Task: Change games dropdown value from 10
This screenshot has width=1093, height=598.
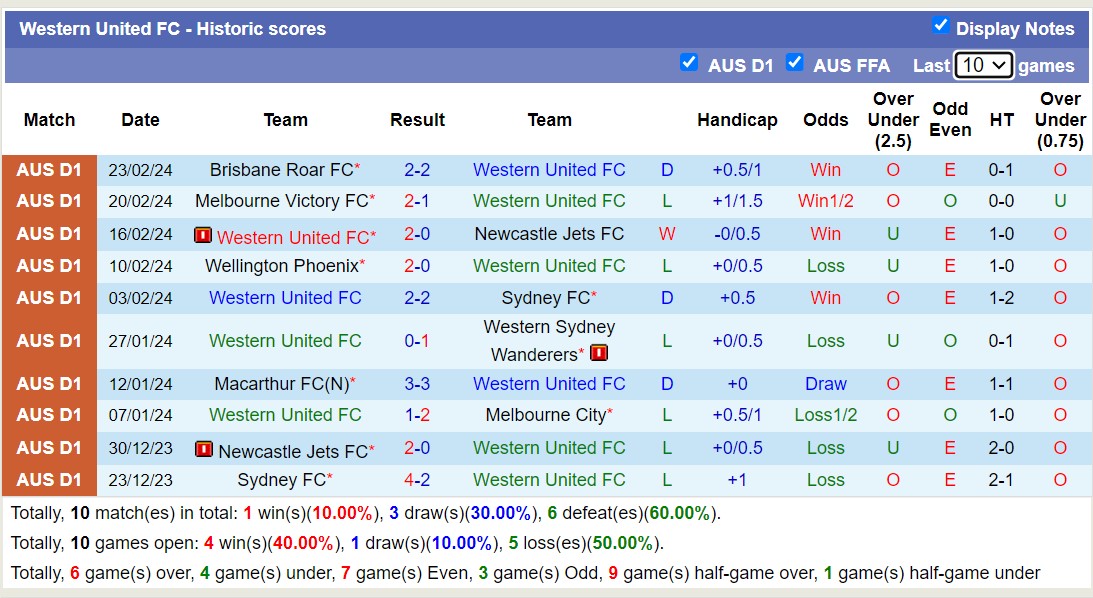Action: (x=983, y=64)
